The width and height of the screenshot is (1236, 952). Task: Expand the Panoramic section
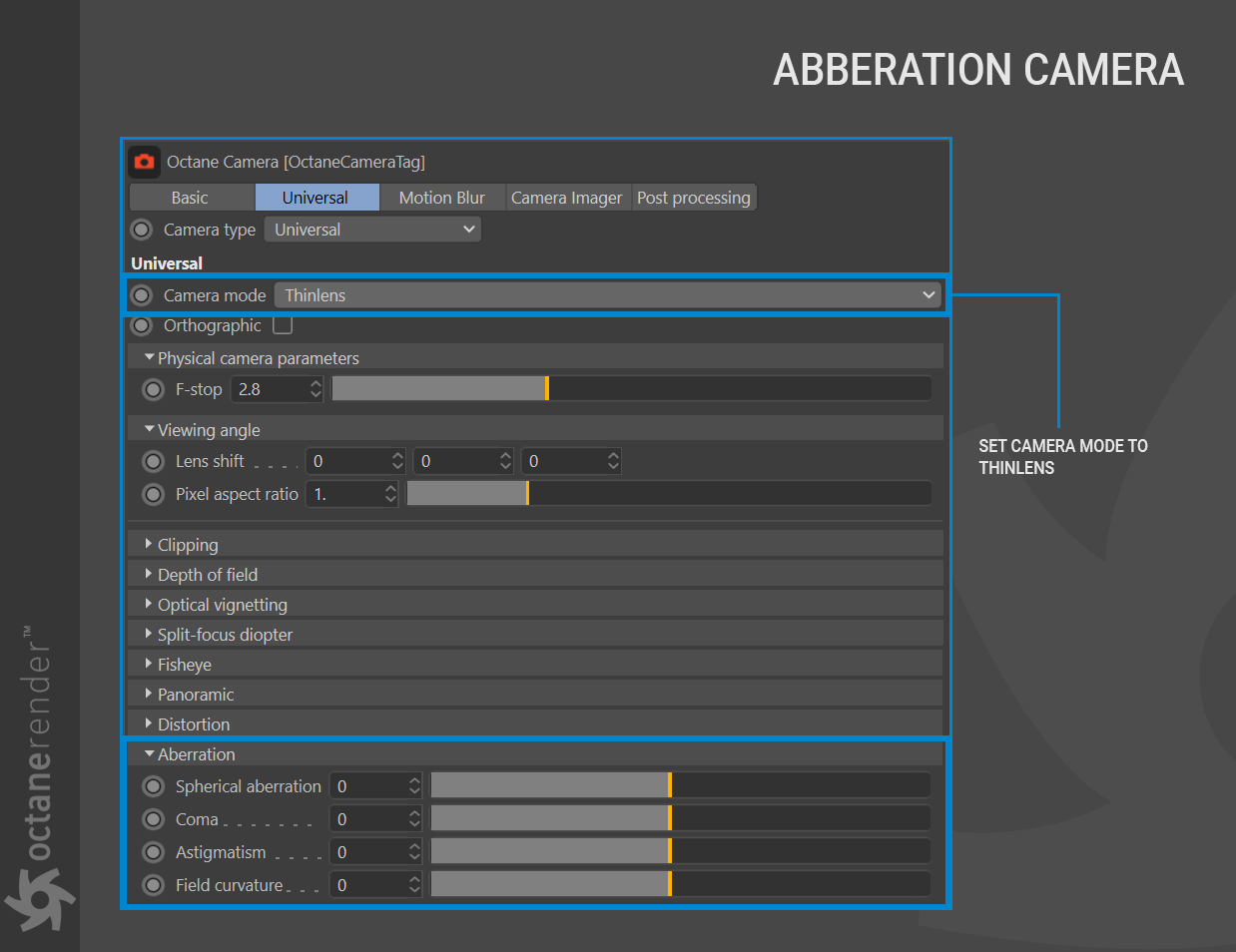click(535, 694)
